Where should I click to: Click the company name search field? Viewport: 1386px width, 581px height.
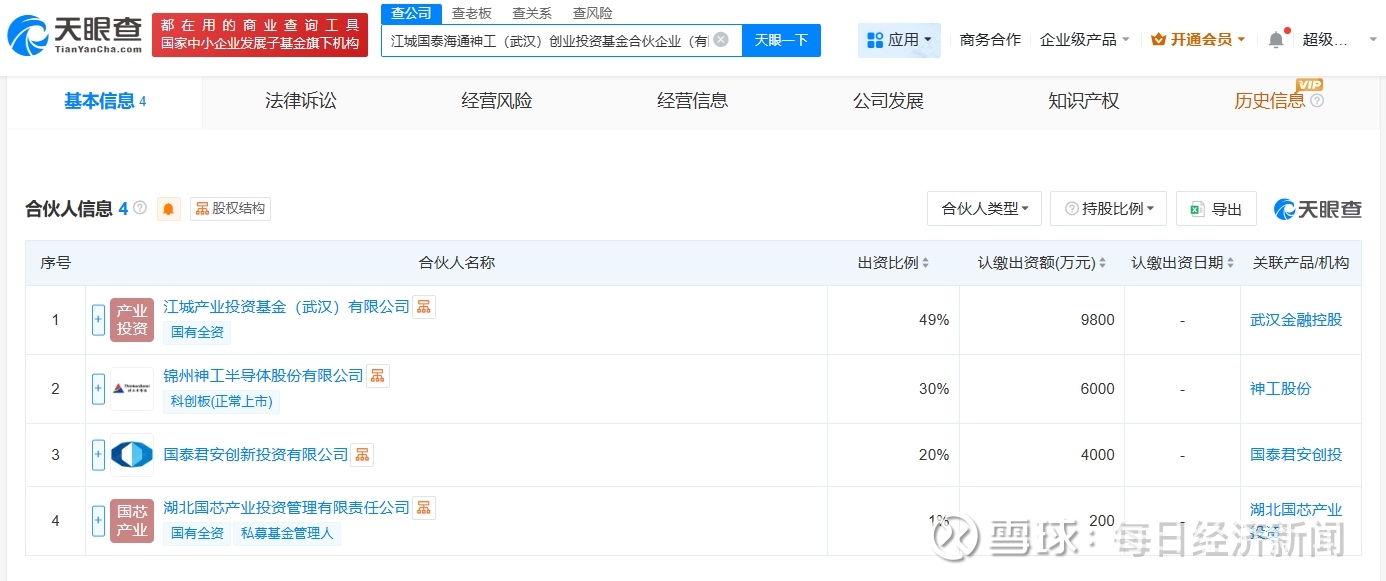click(x=550, y=40)
